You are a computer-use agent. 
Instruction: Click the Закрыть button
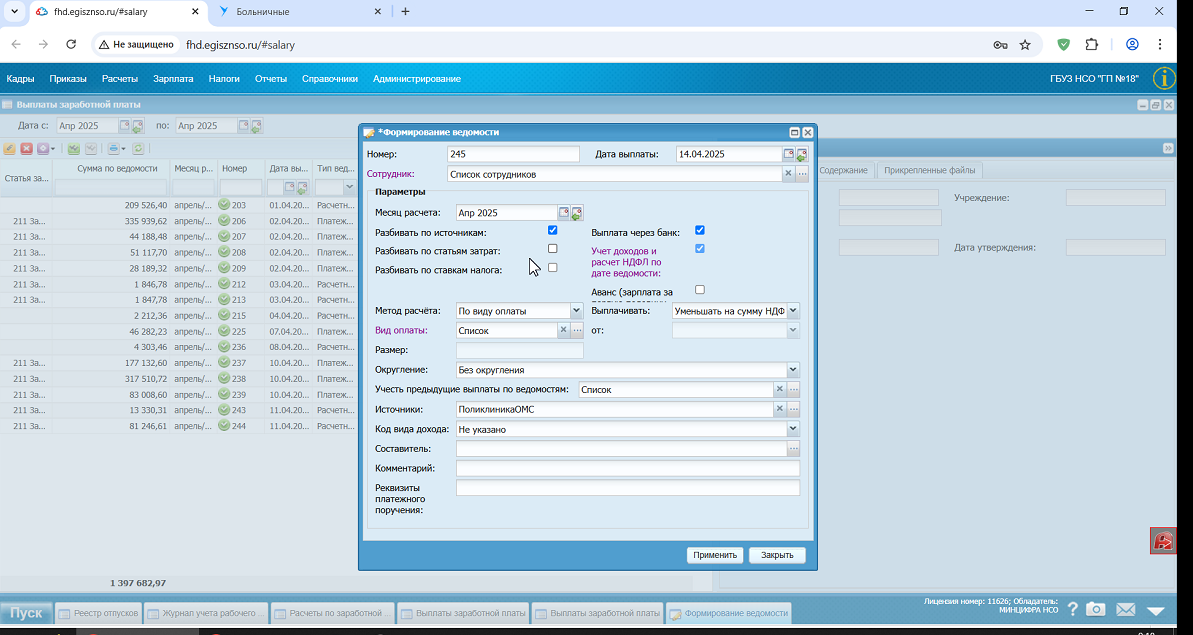tap(777, 555)
